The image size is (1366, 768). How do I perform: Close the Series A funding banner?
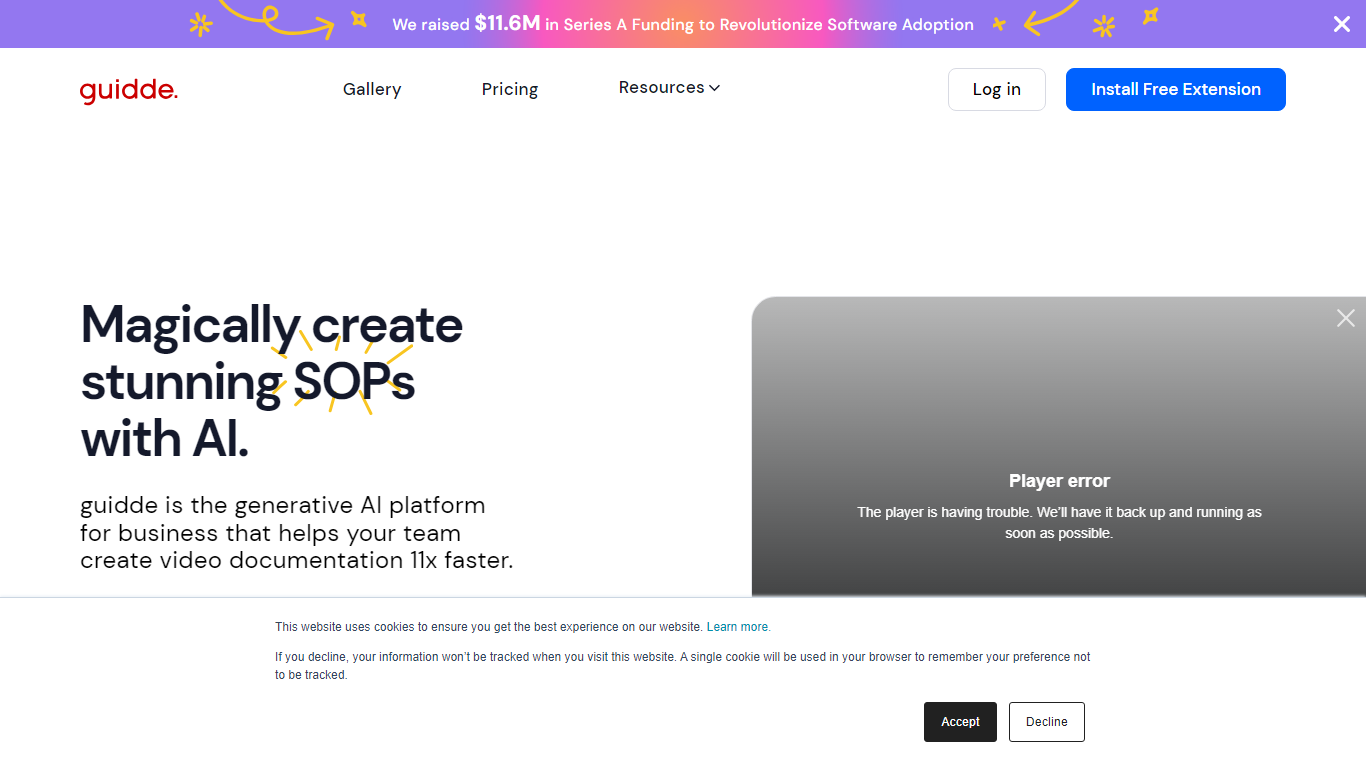click(x=1341, y=24)
